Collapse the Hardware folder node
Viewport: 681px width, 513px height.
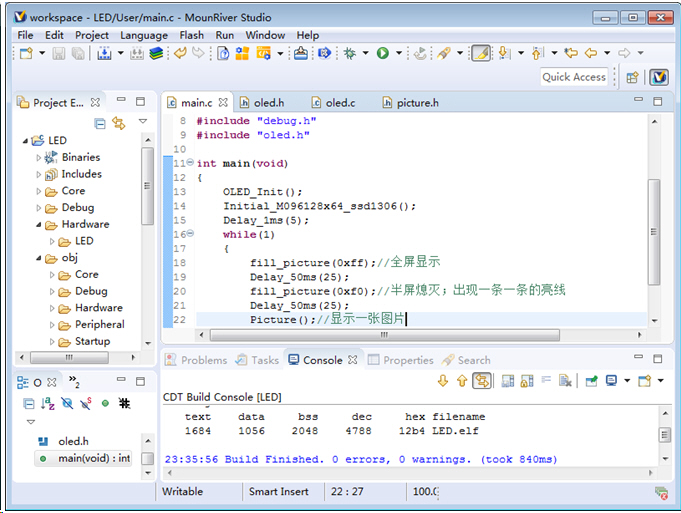39,225
